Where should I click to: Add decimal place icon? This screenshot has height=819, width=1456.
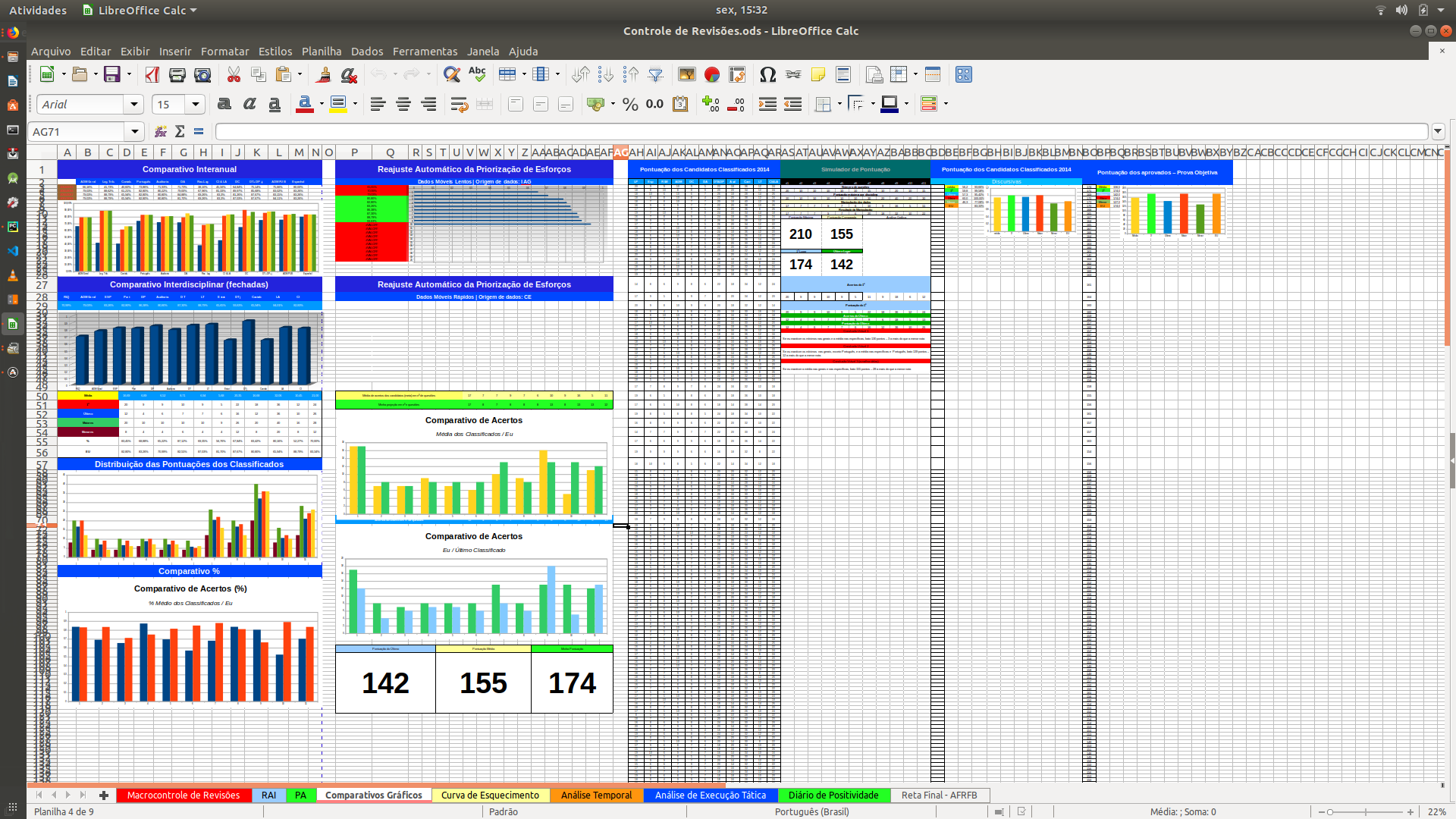(711, 104)
